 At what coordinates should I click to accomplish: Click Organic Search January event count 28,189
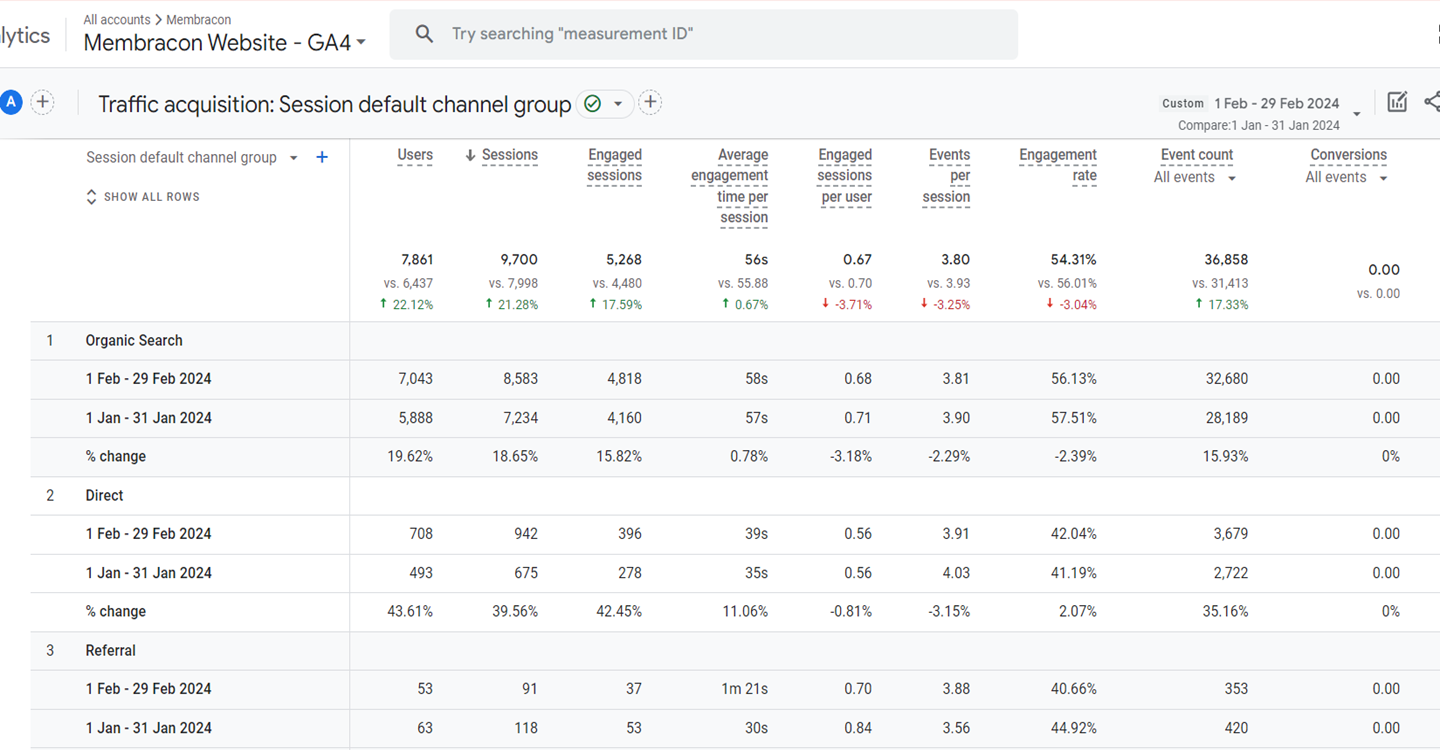pos(1225,418)
